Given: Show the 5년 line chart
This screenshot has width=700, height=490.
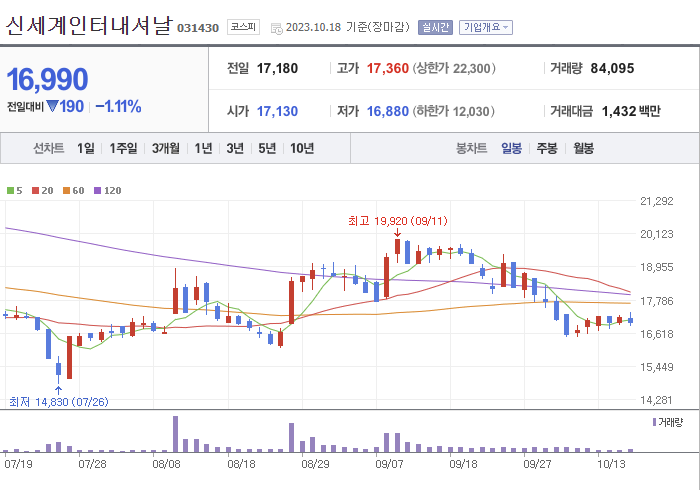Looking at the screenshot, I should pyautogui.click(x=267, y=148).
